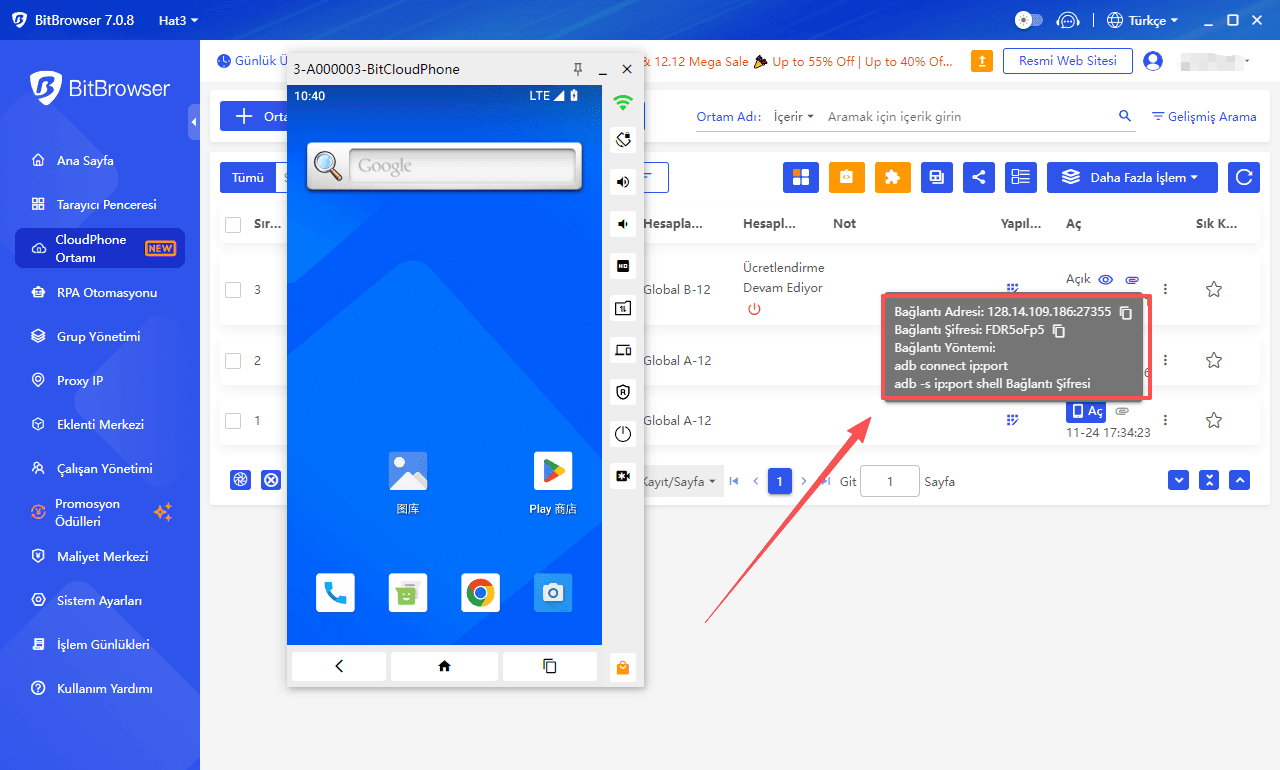Open Kayıt/Sayfa page size dropdown

pos(682,481)
